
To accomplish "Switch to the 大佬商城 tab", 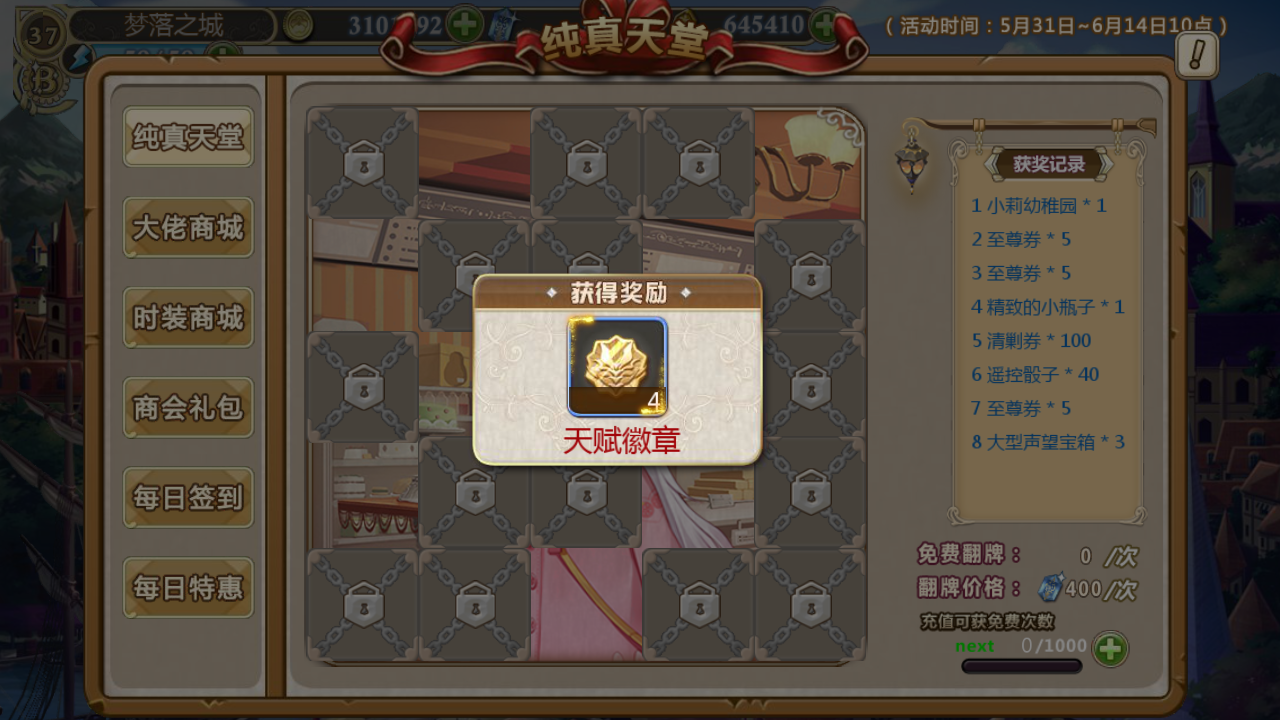I will point(188,227).
